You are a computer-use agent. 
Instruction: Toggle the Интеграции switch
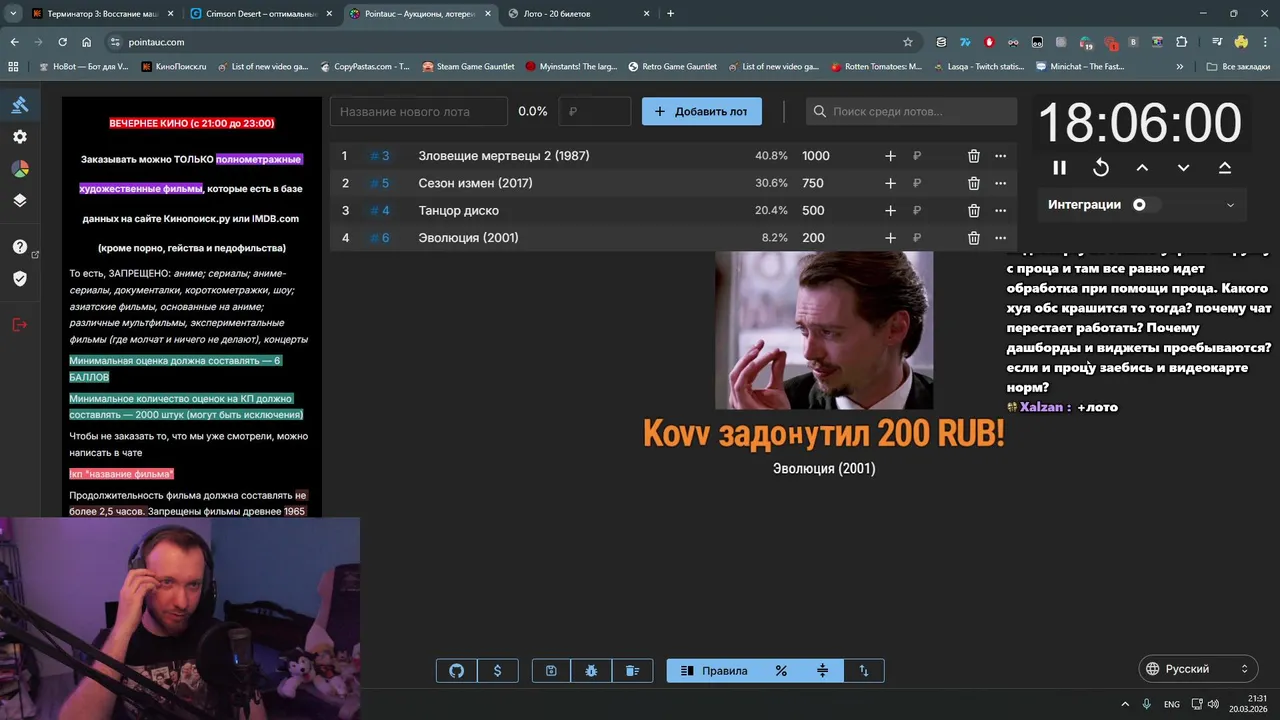[x=1146, y=205]
